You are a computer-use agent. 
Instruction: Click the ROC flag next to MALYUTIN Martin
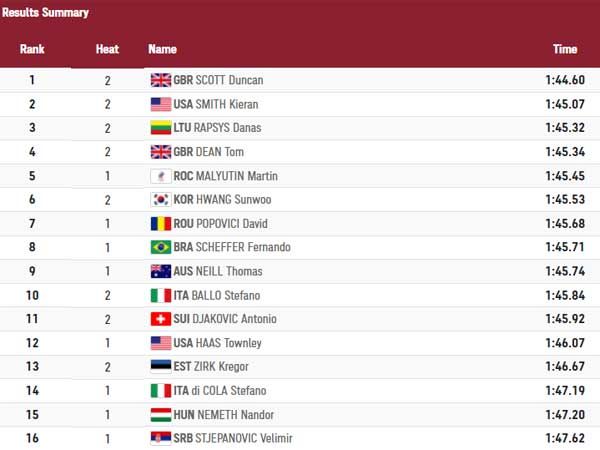point(160,176)
